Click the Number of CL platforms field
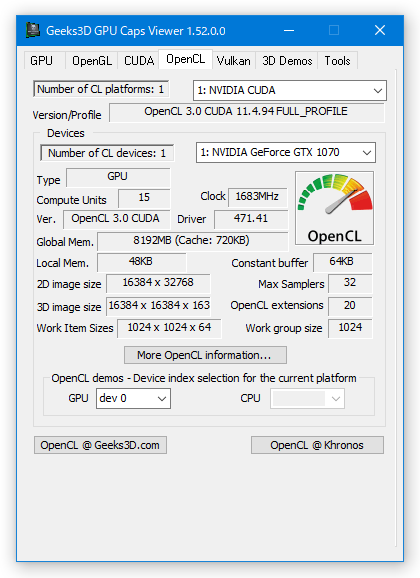The image size is (420, 578). click(x=101, y=89)
